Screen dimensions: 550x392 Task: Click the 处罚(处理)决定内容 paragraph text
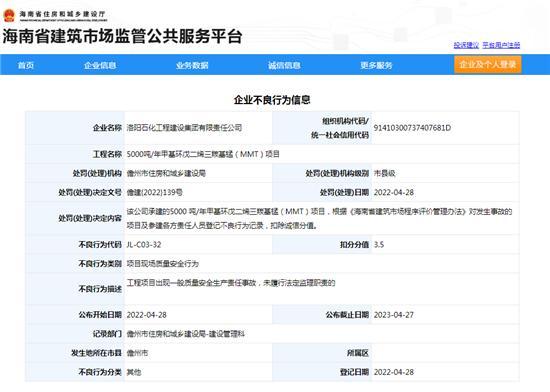tap(319, 218)
